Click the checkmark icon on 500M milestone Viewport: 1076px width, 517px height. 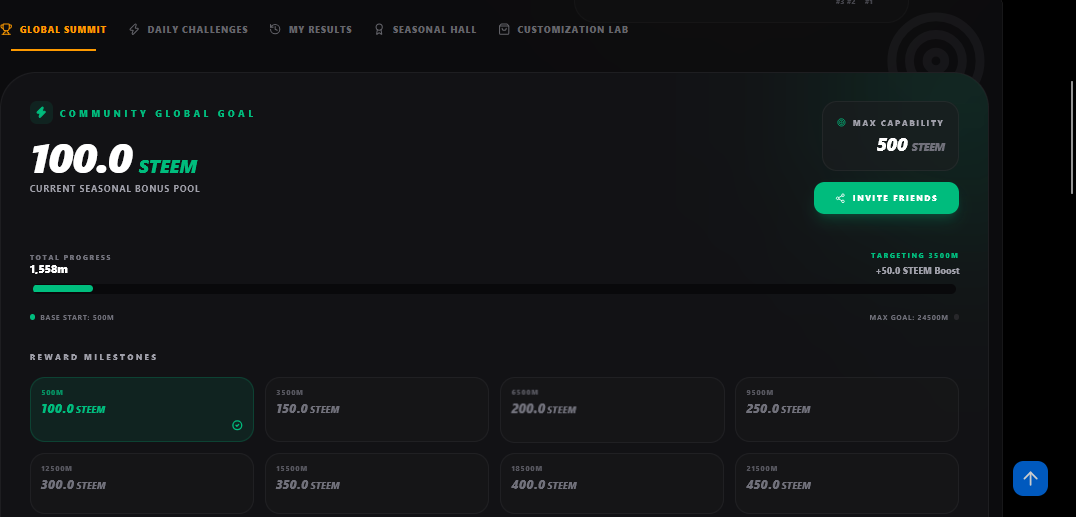point(237,426)
